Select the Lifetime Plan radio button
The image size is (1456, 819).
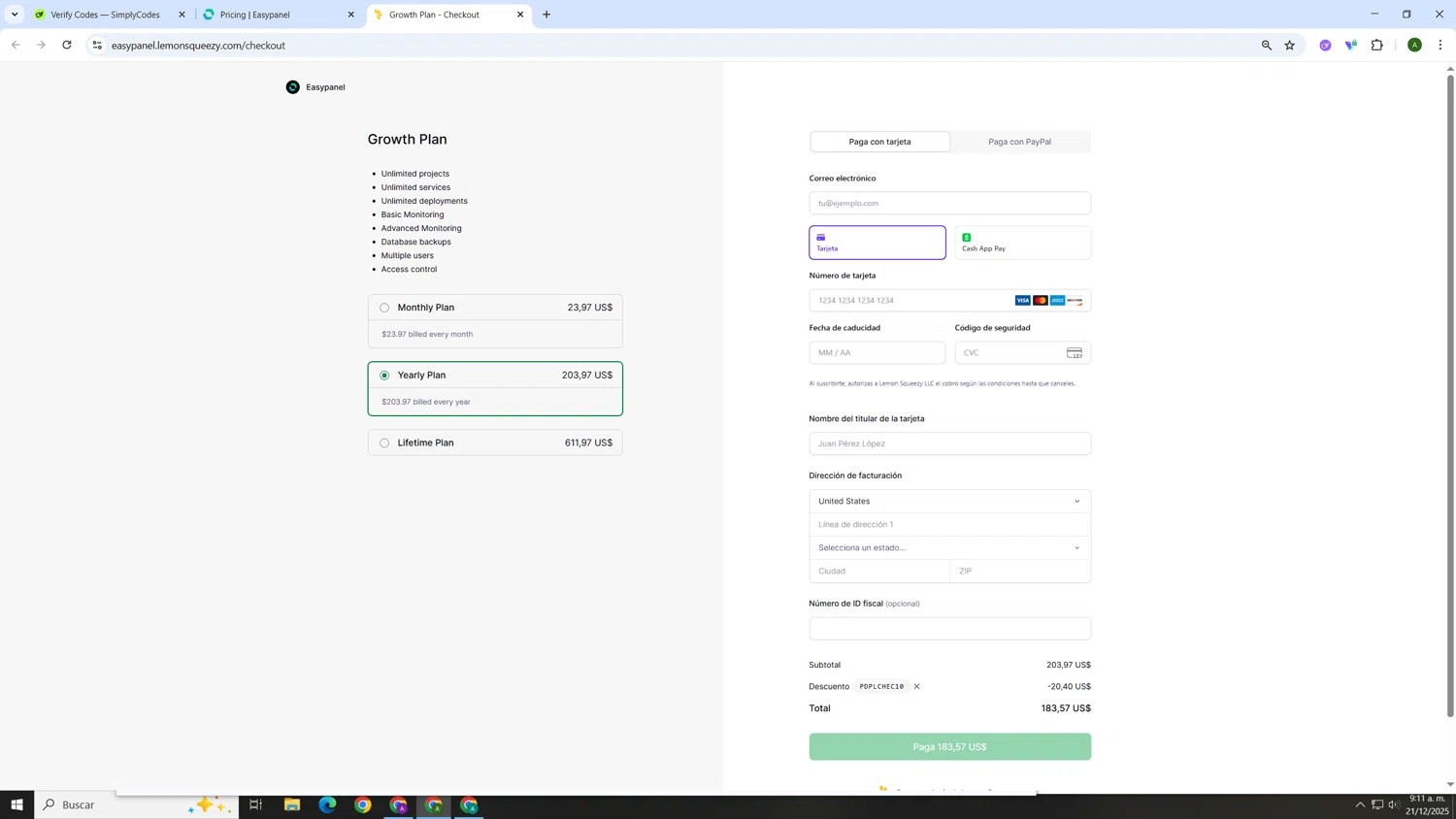(x=384, y=443)
